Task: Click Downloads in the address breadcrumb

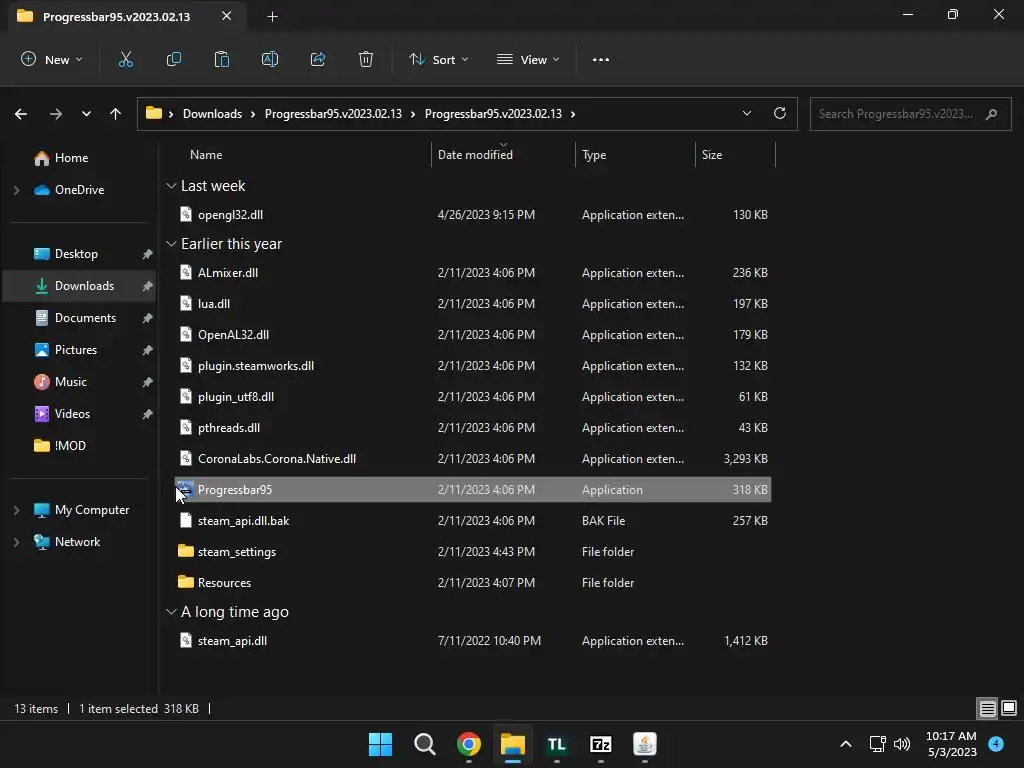Action: [212, 114]
